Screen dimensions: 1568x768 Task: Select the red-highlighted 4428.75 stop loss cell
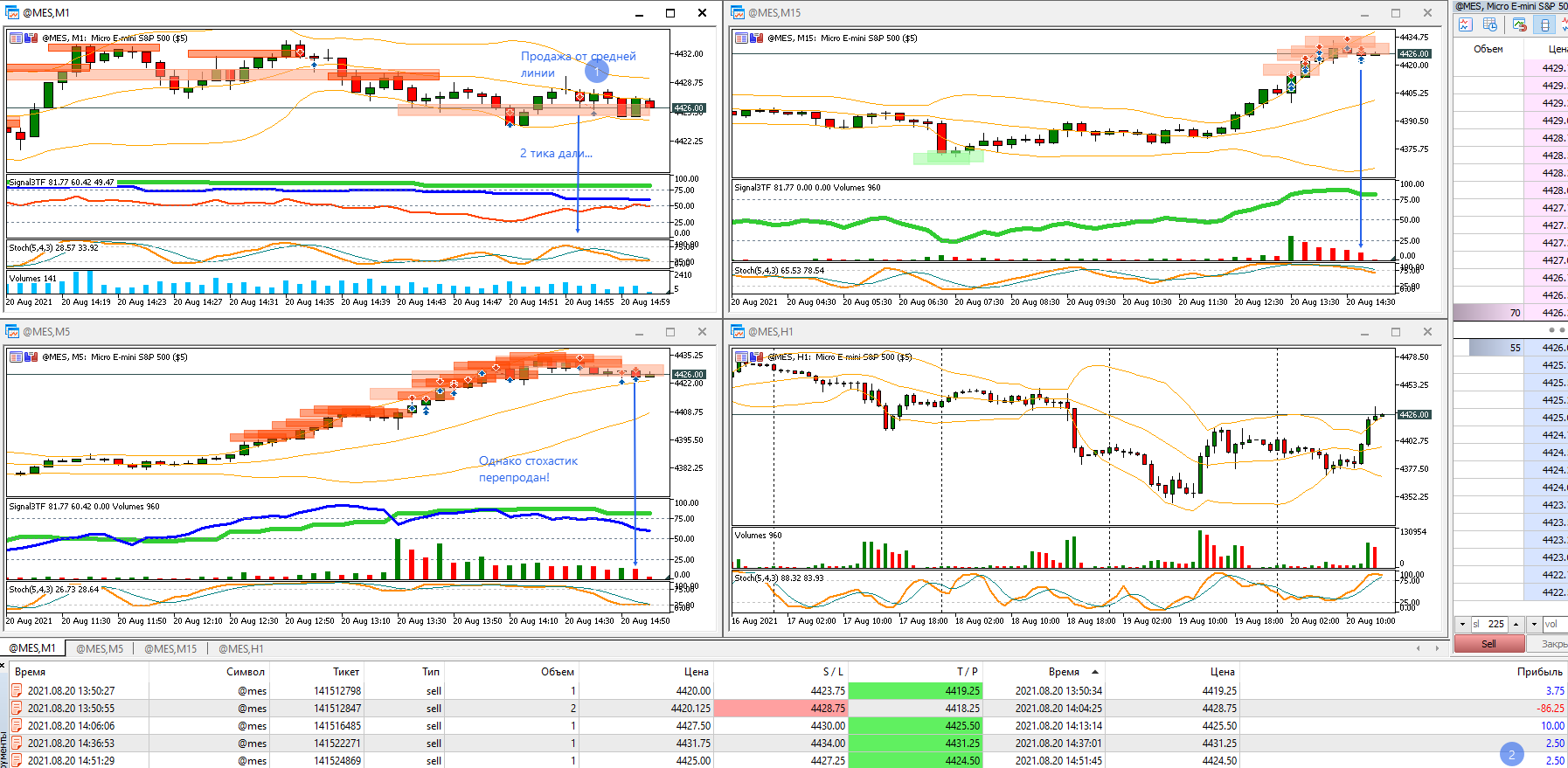pyautogui.click(x=781, y=709)
